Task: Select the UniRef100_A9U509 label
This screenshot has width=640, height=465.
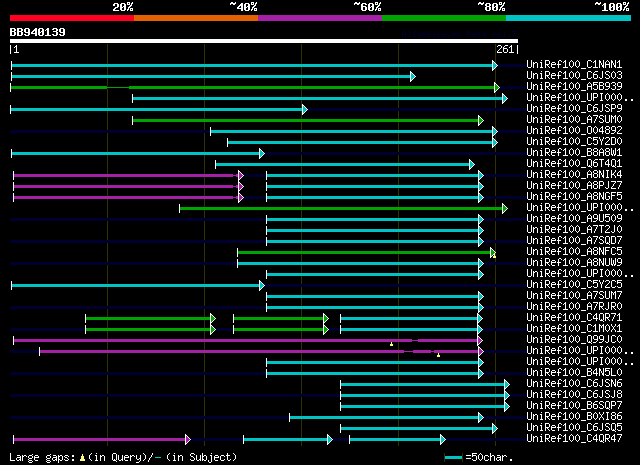Action: [x=574, y=218]
